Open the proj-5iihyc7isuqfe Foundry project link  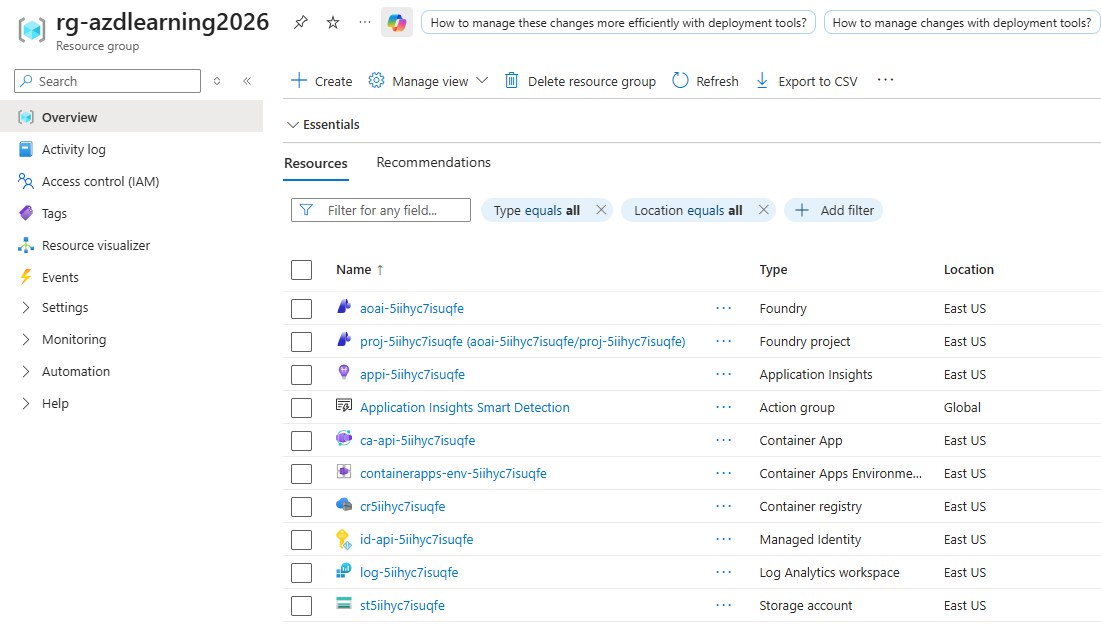pyautogui.click(x=522, y=341)
